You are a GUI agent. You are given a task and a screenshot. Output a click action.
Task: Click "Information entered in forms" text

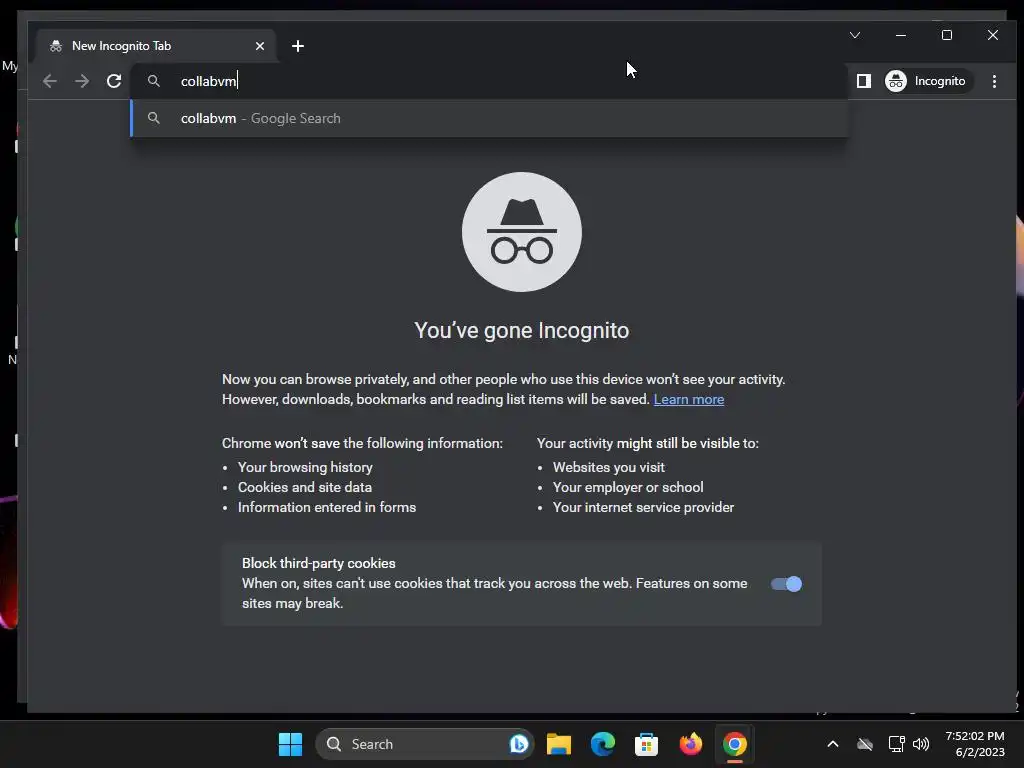(x=327, y=507)
